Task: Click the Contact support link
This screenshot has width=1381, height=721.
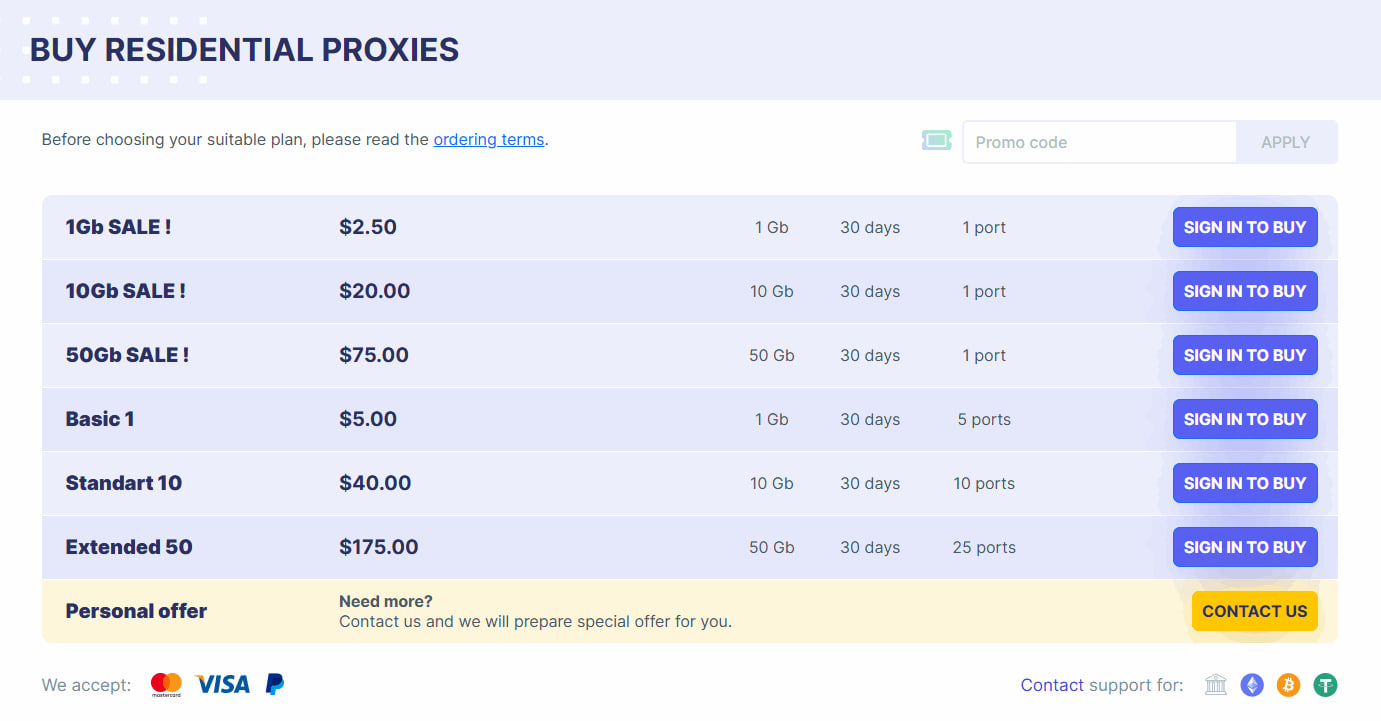Action: point(1051,685)
